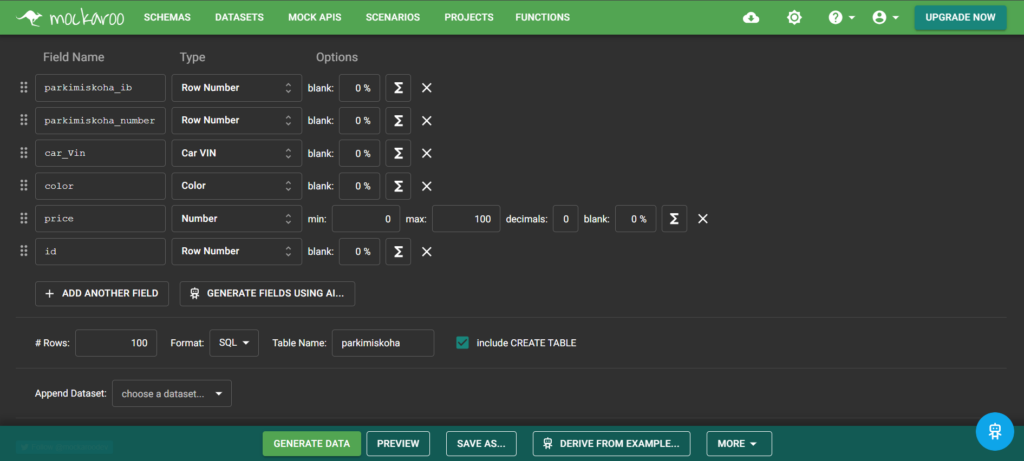Image resolution: width=1024 pixels, height=461 pixels.
Task: Remove the id field
Action: pyautogui.click(x=426, y=251)
